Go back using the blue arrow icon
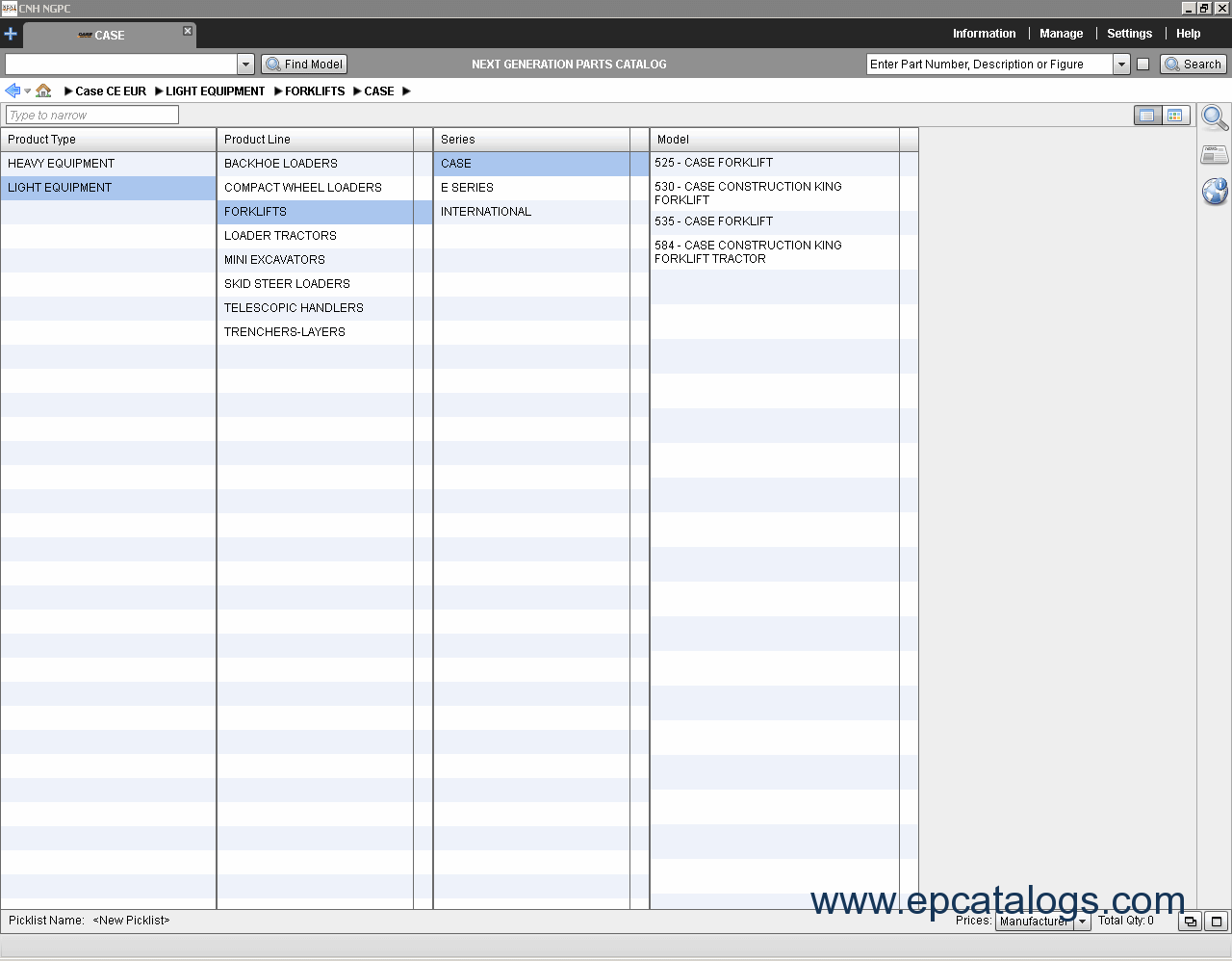 pos(13,91)
